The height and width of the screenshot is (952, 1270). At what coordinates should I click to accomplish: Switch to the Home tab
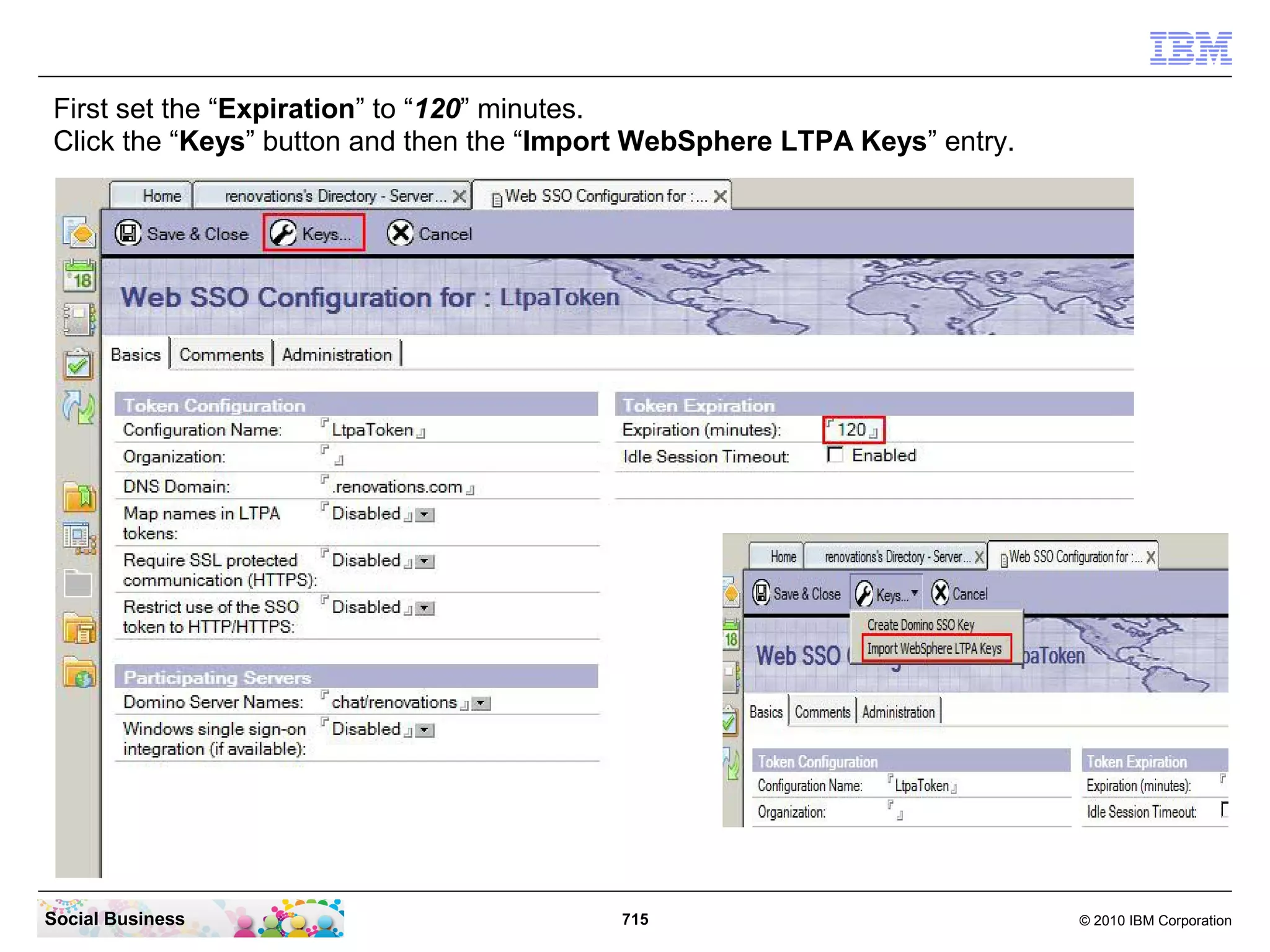[x=151, y=195]
